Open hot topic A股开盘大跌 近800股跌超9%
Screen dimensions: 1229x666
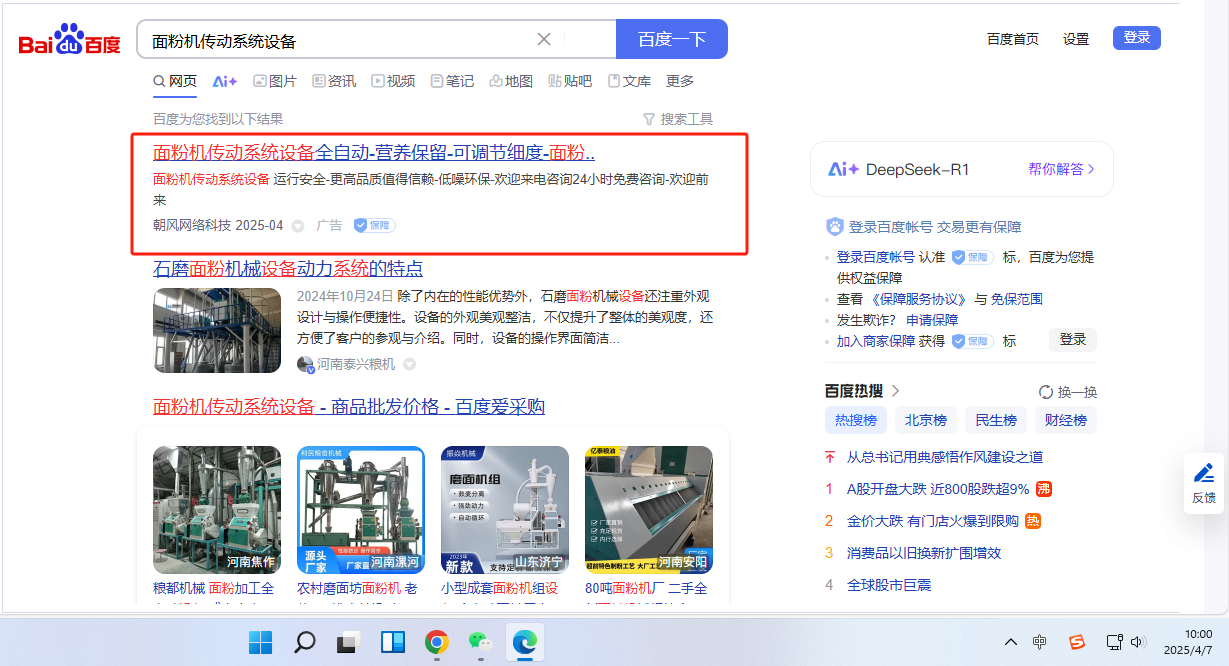938,489
